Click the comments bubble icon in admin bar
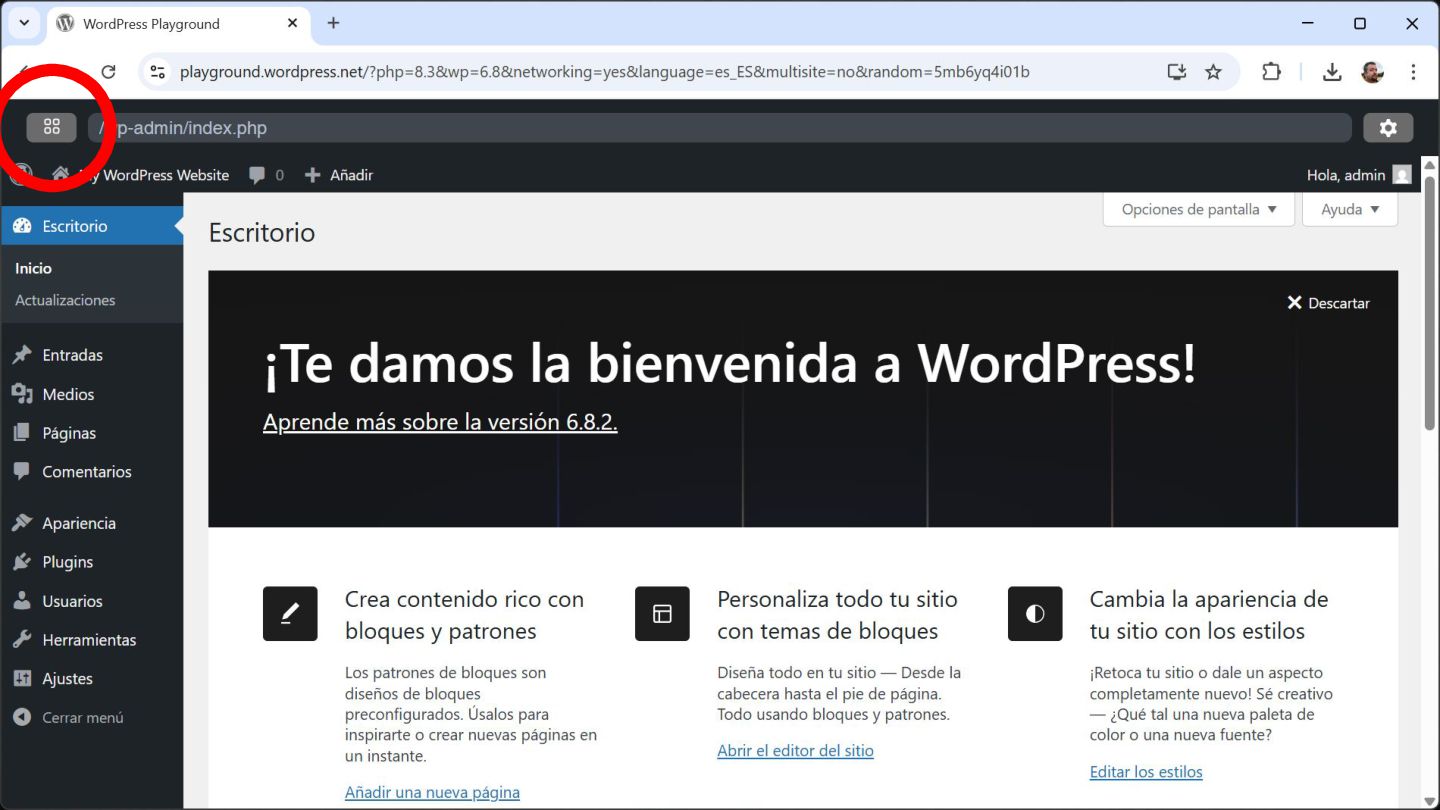Viewport: 1440px width, 810px height. tap(257, 175)
